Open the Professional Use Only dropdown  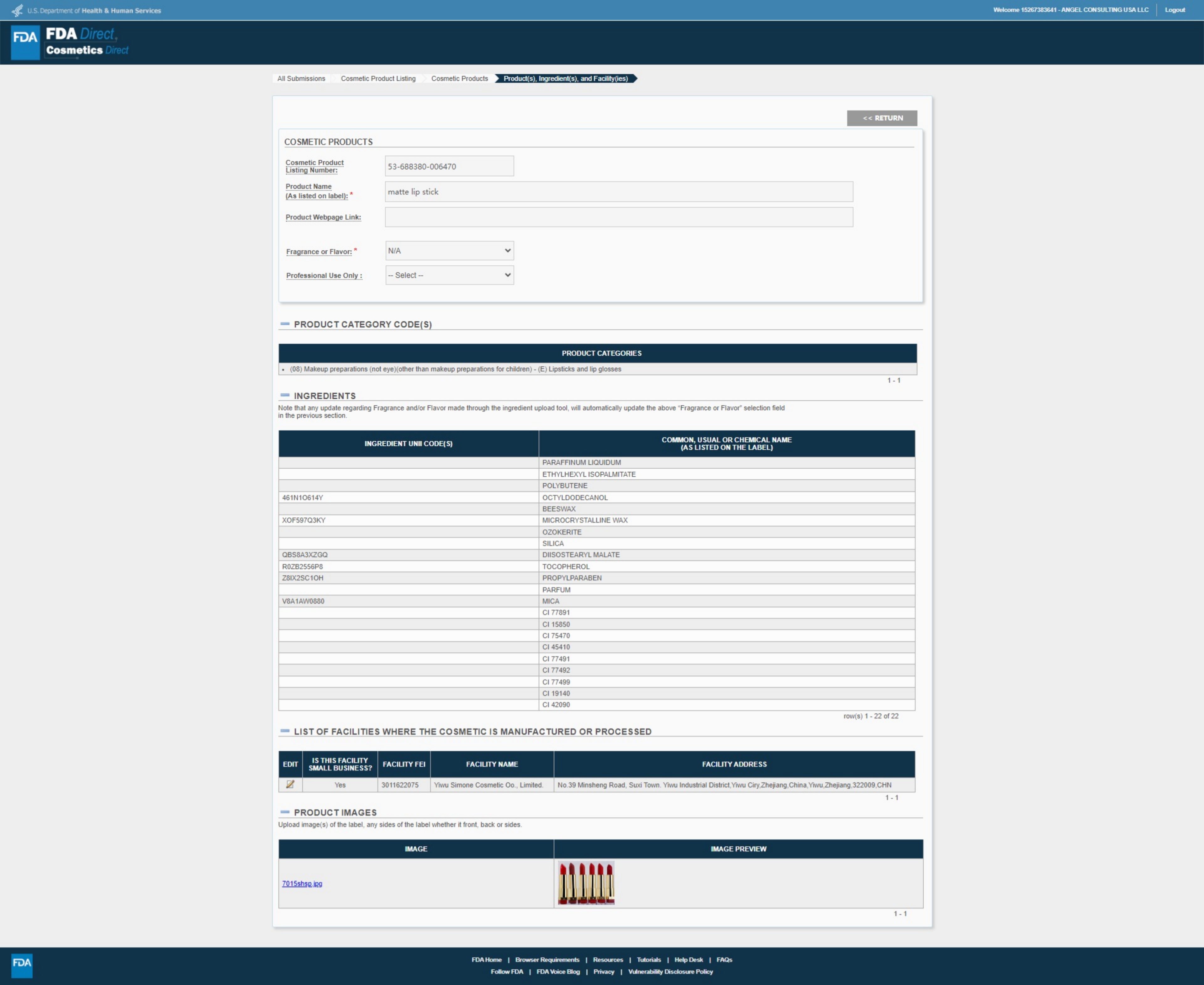[449, 275]
